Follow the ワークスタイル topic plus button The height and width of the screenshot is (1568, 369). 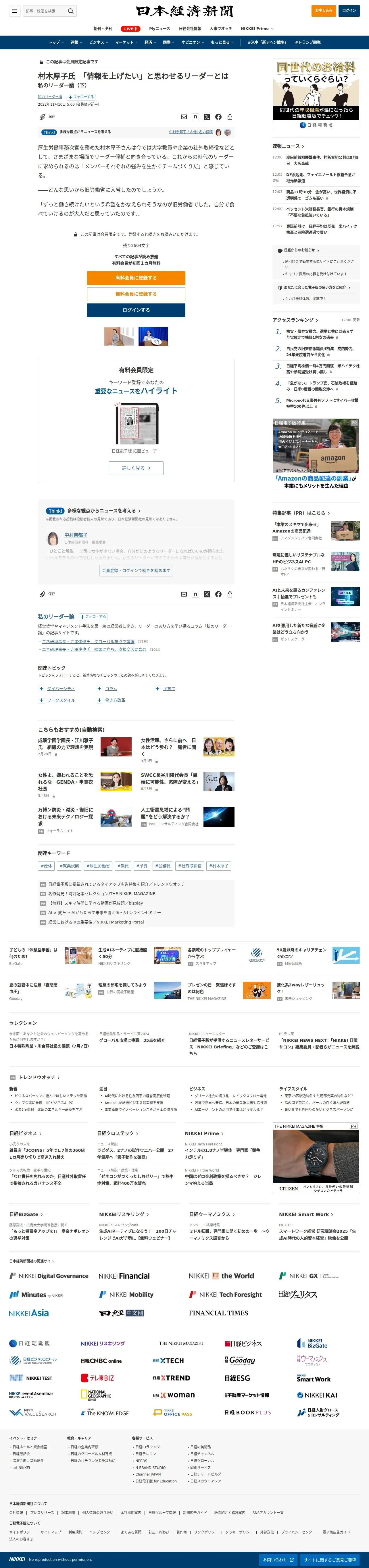[x=41, y=700]
